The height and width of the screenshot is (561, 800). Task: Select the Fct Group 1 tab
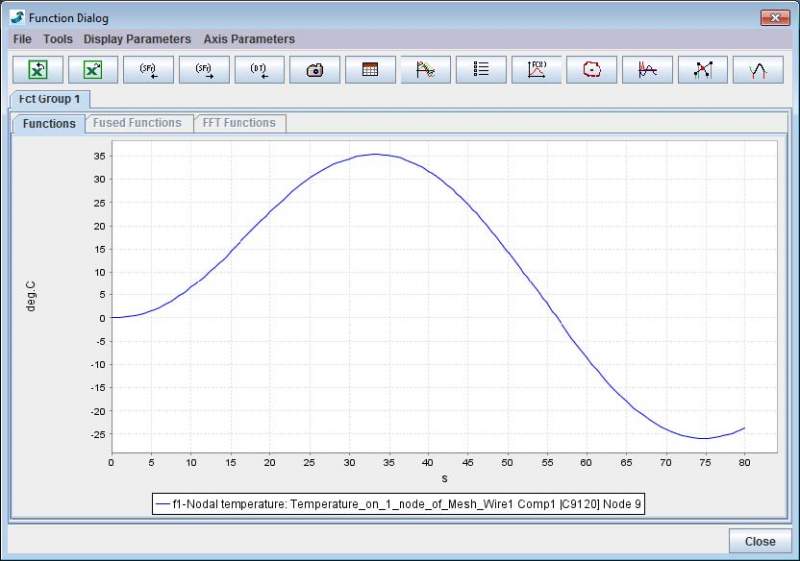(49, 99)
